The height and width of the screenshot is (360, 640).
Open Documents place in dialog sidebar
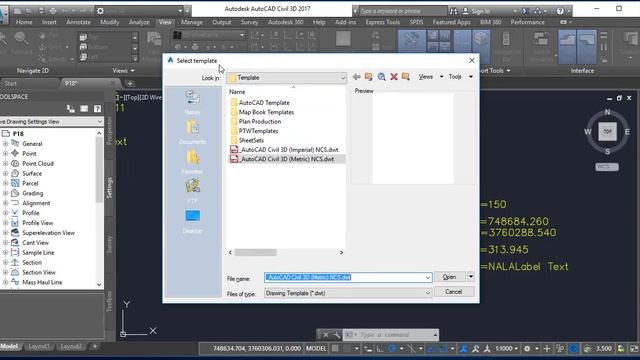192,132
